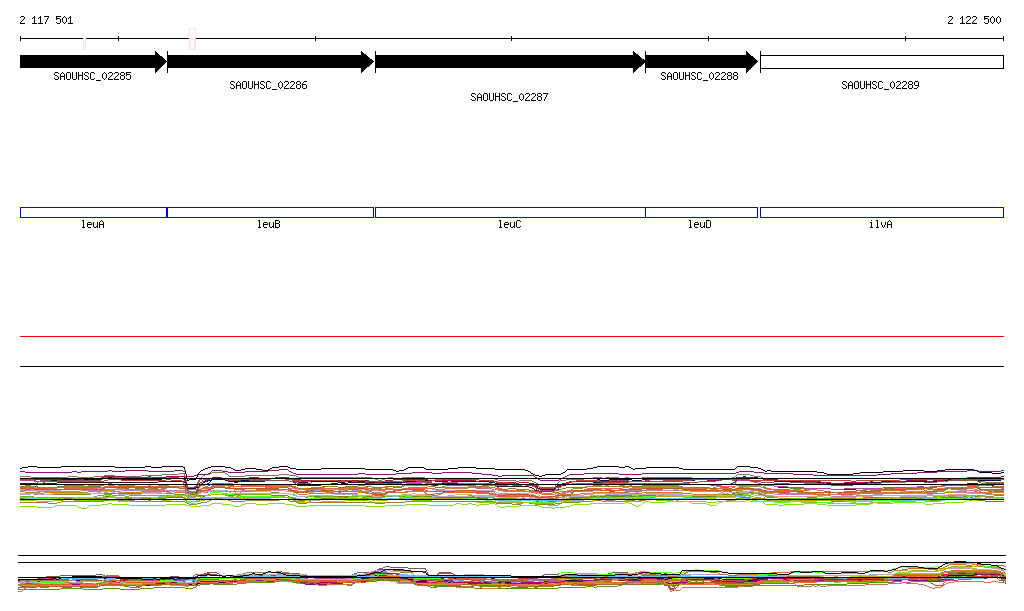Select the short SAOUHSC_02288 gene arrow
The image size is (1024, 611).
(700, 62)
